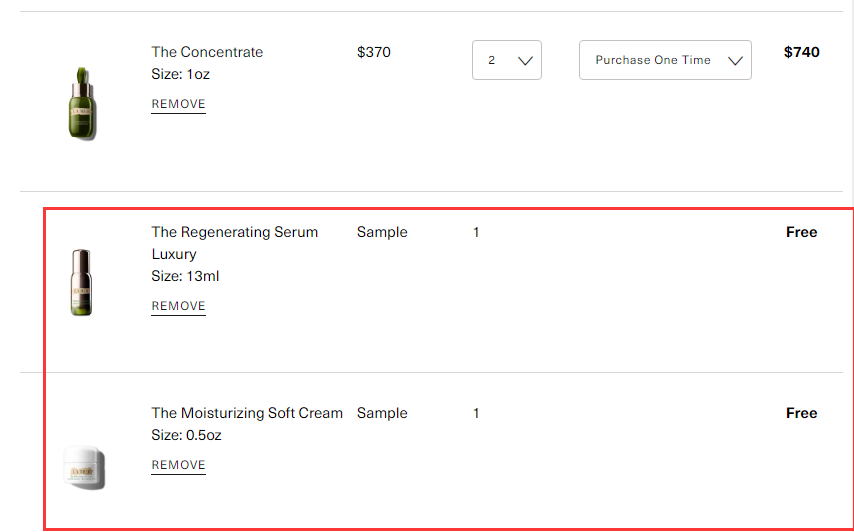The image size is (854, 532).
Task: Open The Concentrate product name link
Action: click(x=207, y=52)
